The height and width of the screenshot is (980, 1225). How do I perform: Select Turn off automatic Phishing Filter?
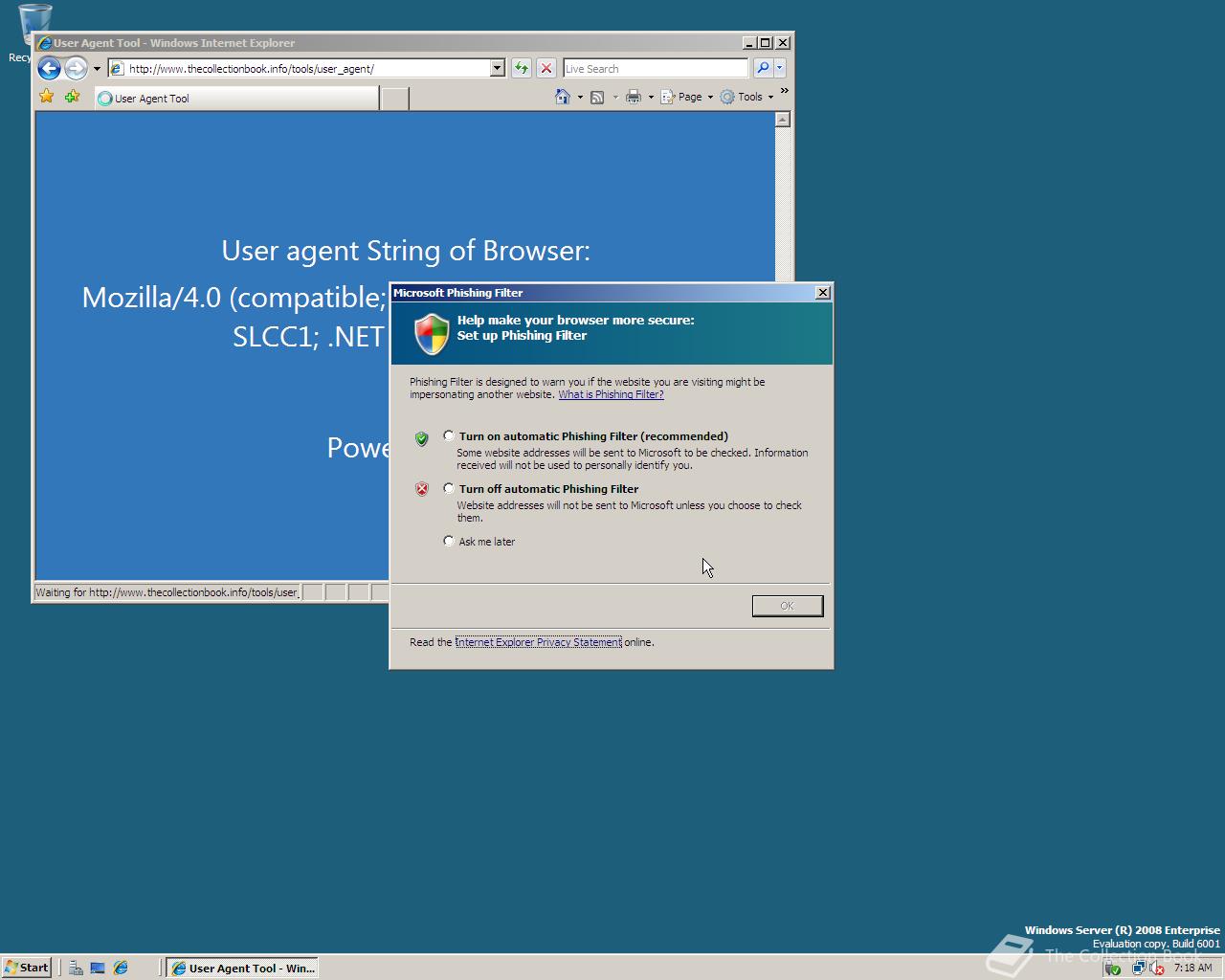tap(449, 489)
